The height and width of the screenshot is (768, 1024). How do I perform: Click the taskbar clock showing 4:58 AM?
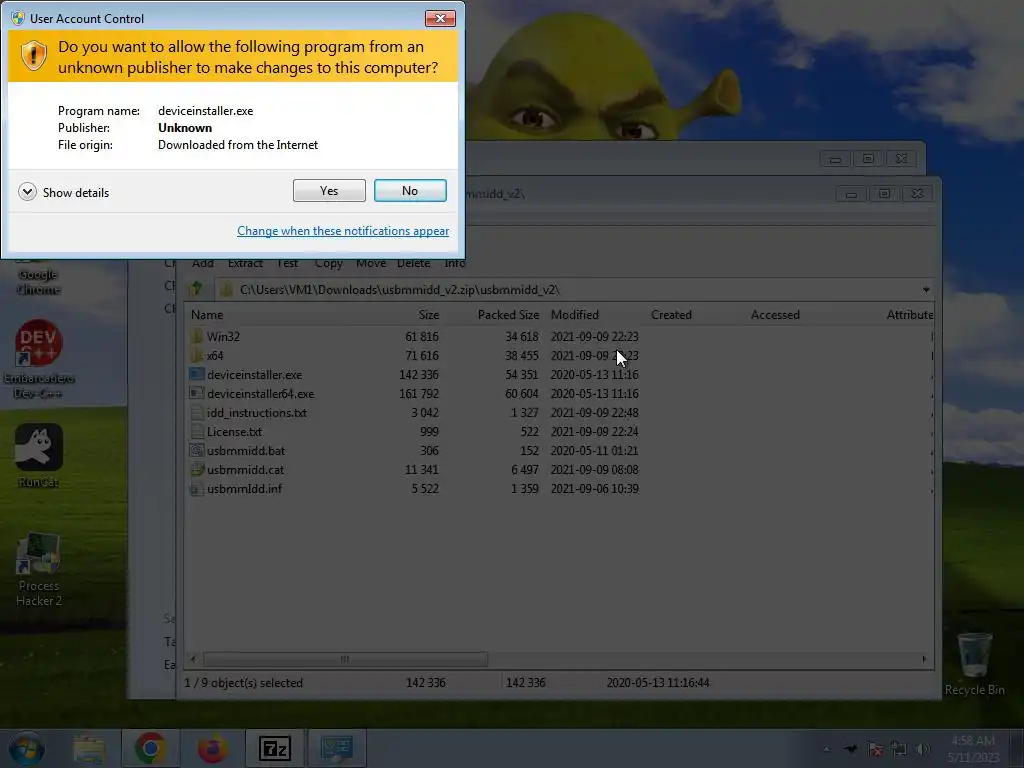pyautogui.click(x=973, y=749)
